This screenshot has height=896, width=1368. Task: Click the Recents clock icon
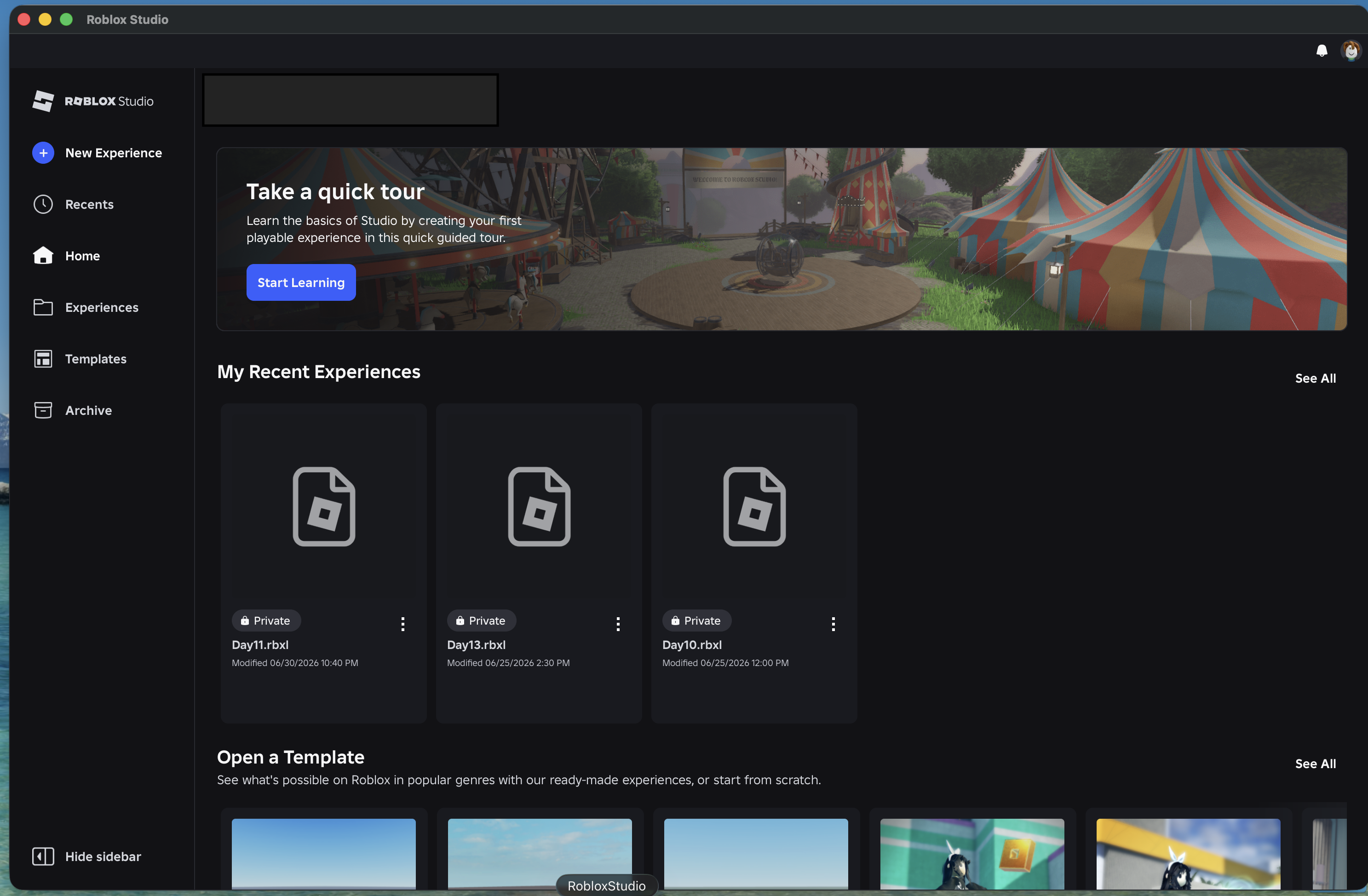43,205
